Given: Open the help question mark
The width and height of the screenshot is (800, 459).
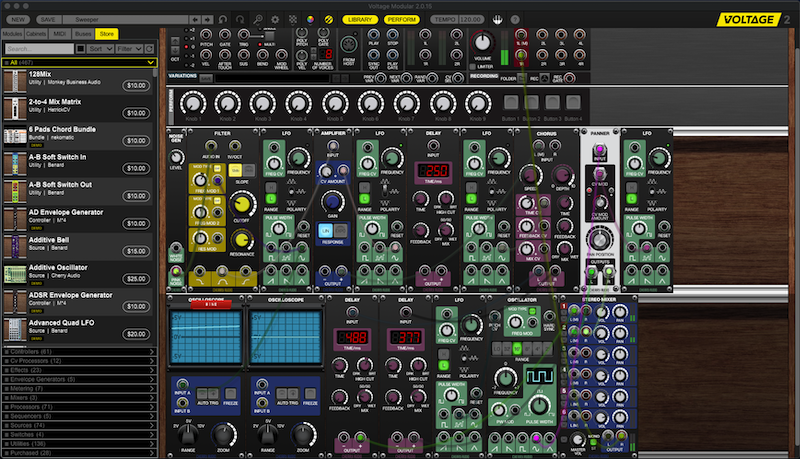Looking at the screenshot, I should point(515,19).
